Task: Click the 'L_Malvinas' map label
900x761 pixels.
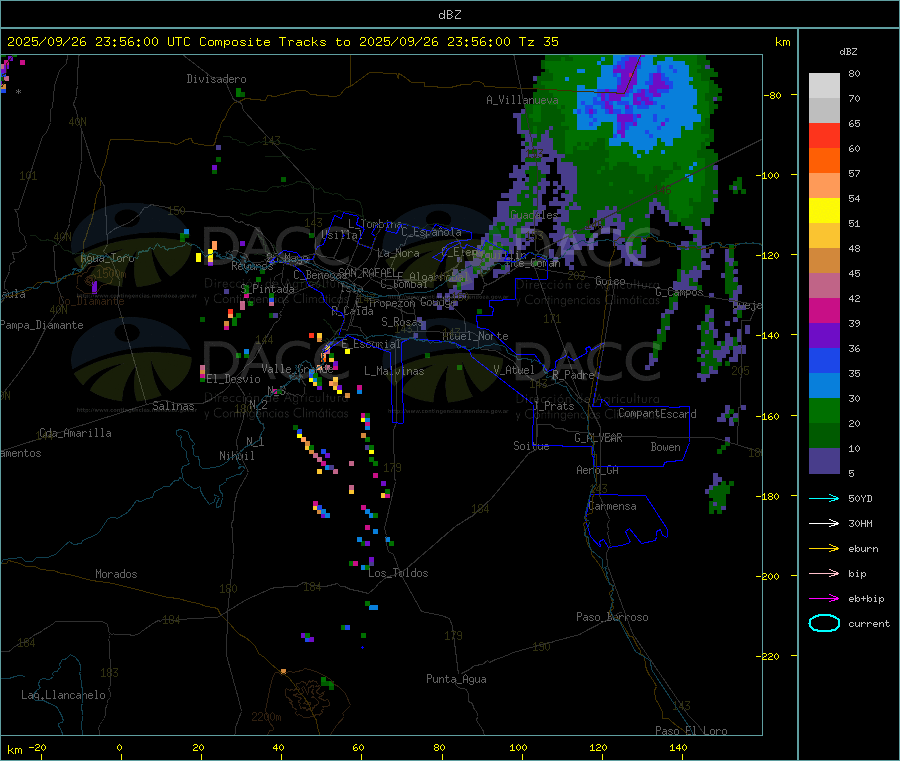Action: [x=394, y=371]
